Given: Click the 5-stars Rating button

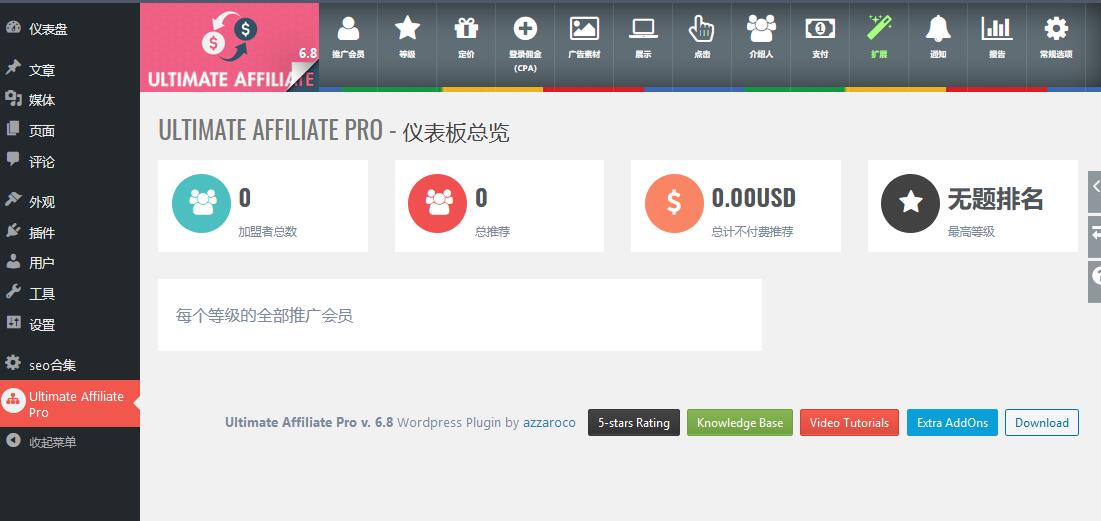Looking at the screenshot, I should click(x=633, y=423).
